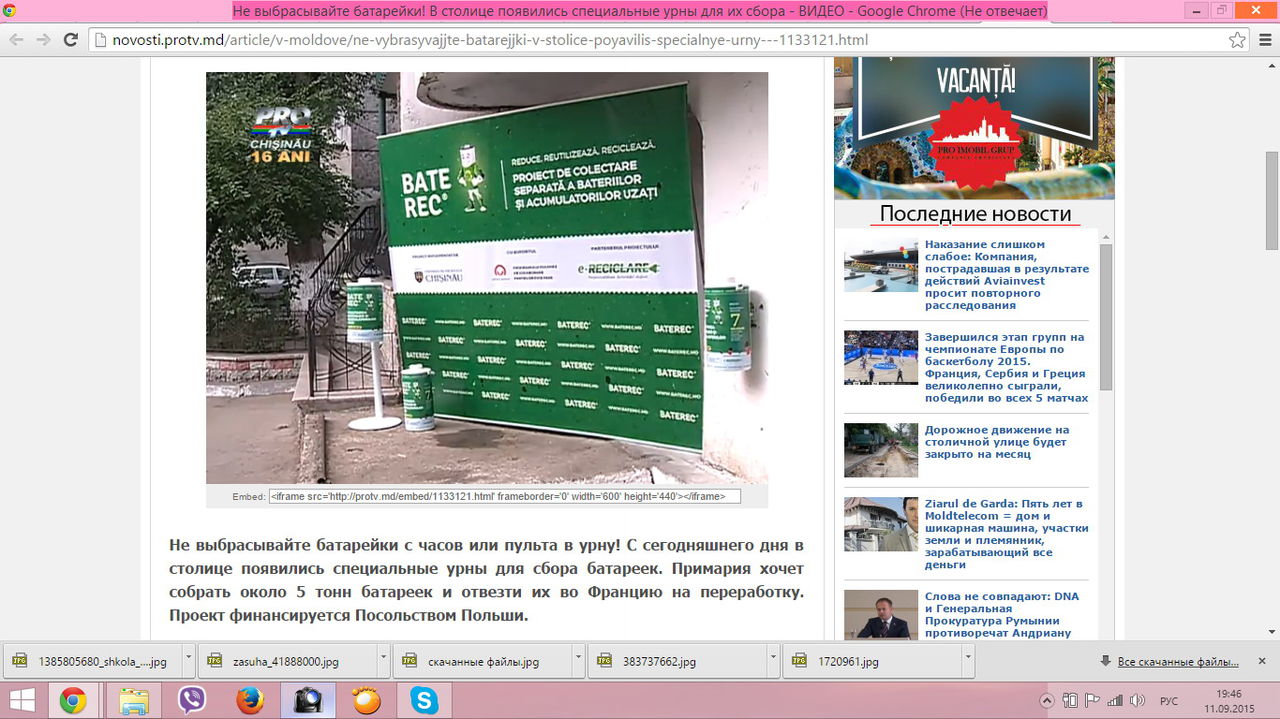This screenshot has width=1280, height=719.
Task: Launch Firefox from the taskbar
Action: (249, 700)
